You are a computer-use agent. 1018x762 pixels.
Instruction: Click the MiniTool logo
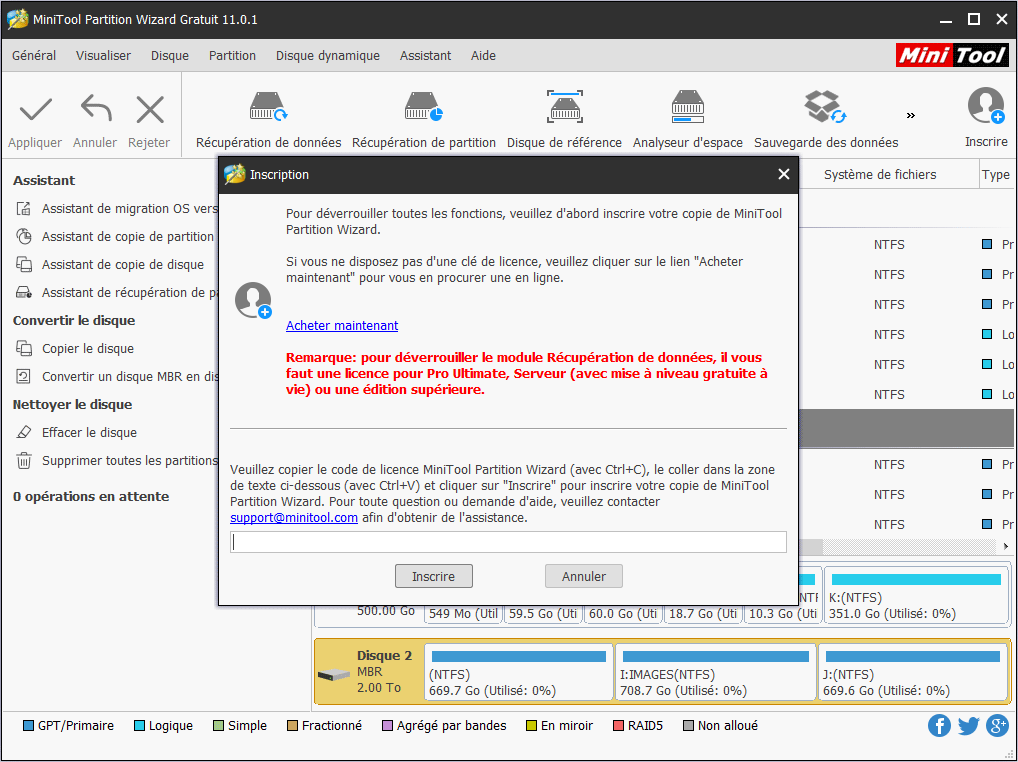952,55
